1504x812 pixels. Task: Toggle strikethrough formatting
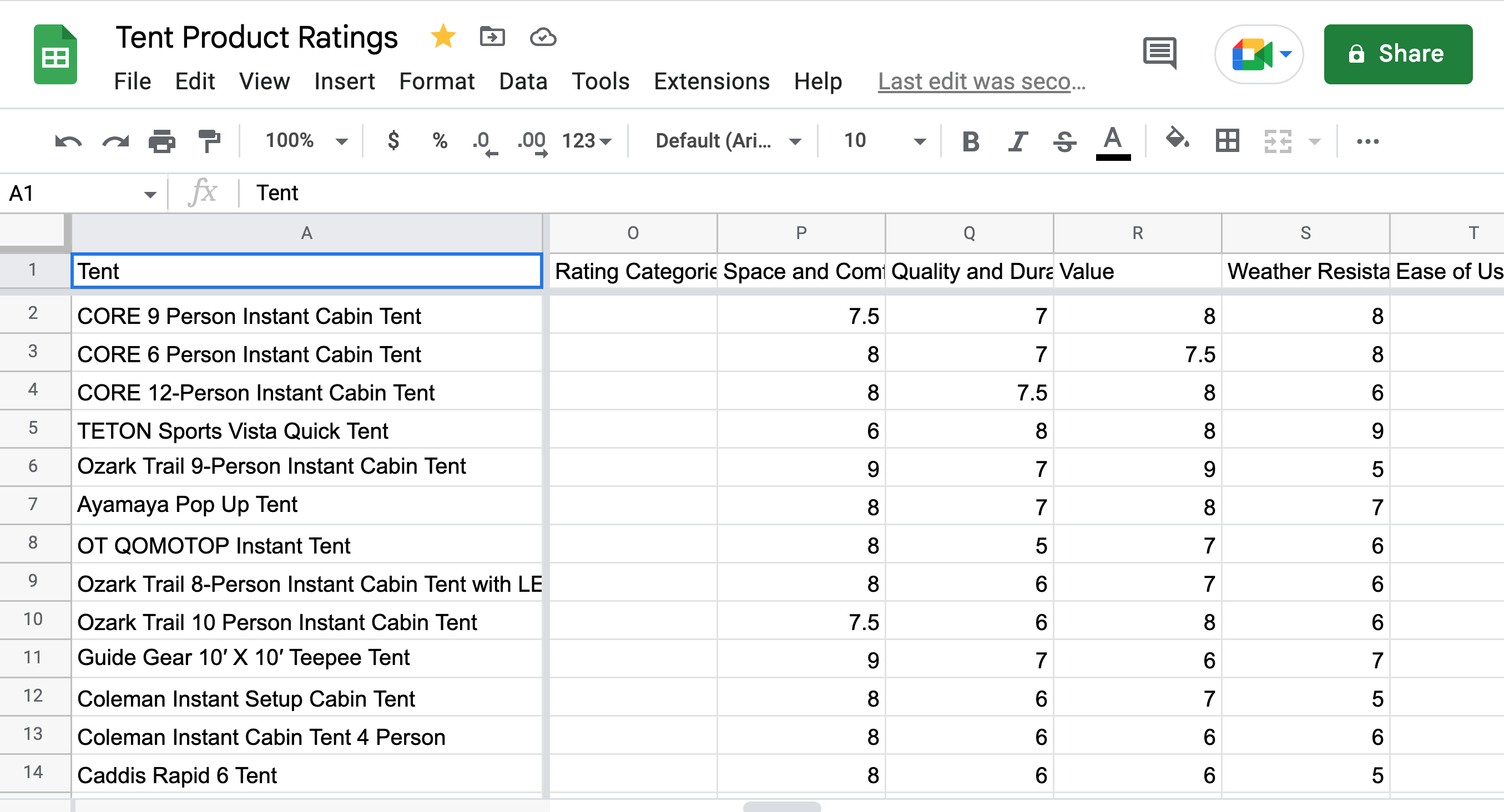pyautogui.click(x=1064, y=140)
